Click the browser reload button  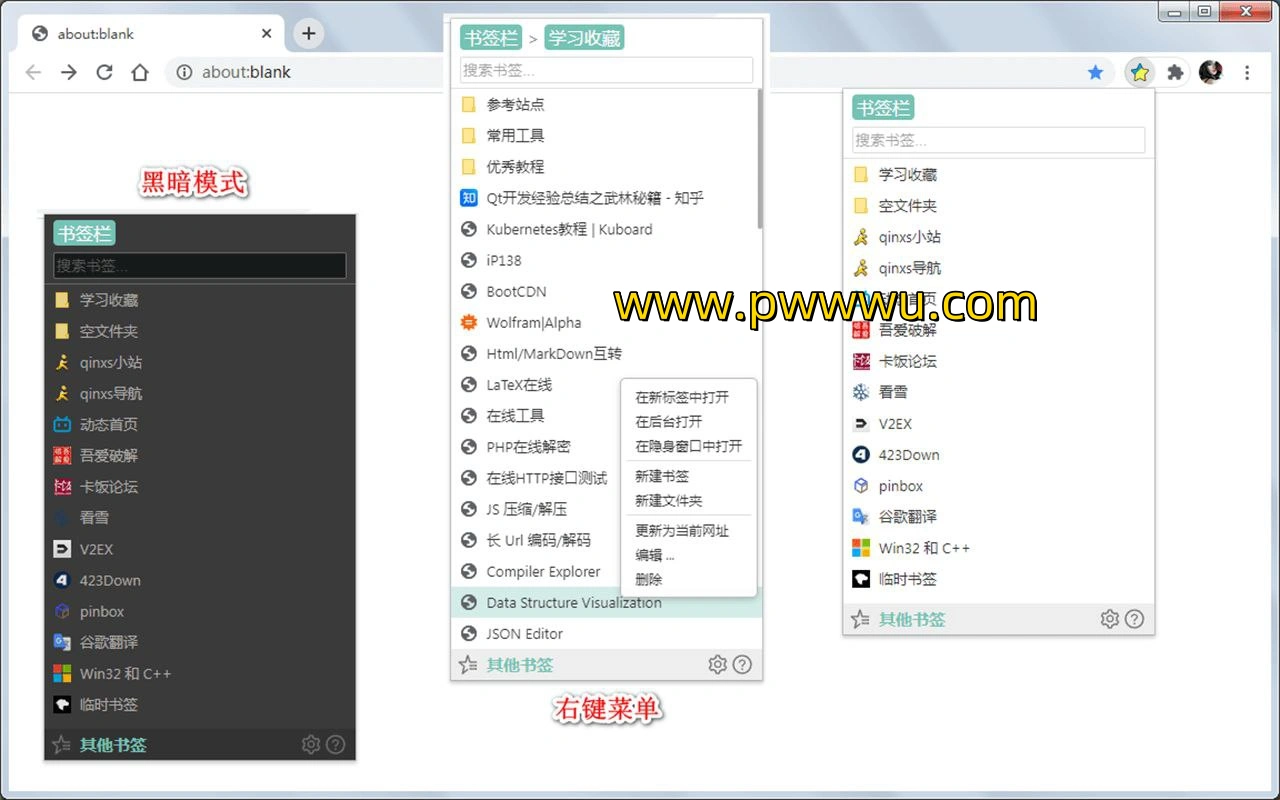104,72
